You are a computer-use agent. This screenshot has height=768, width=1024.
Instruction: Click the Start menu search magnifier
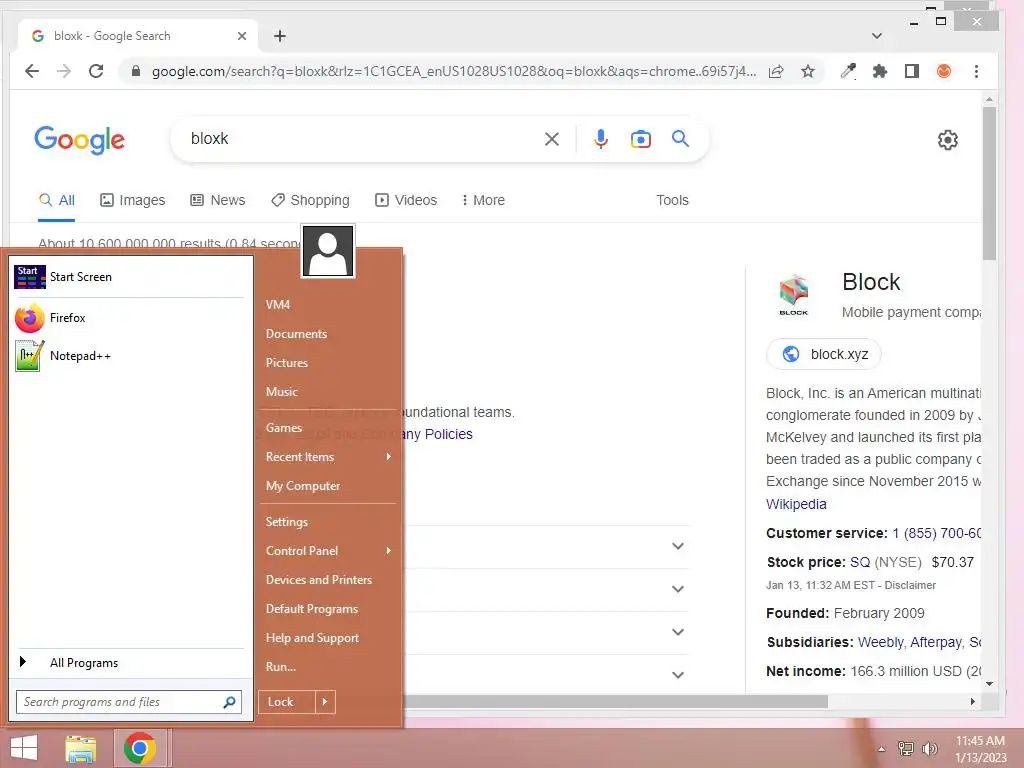point(229,702)
